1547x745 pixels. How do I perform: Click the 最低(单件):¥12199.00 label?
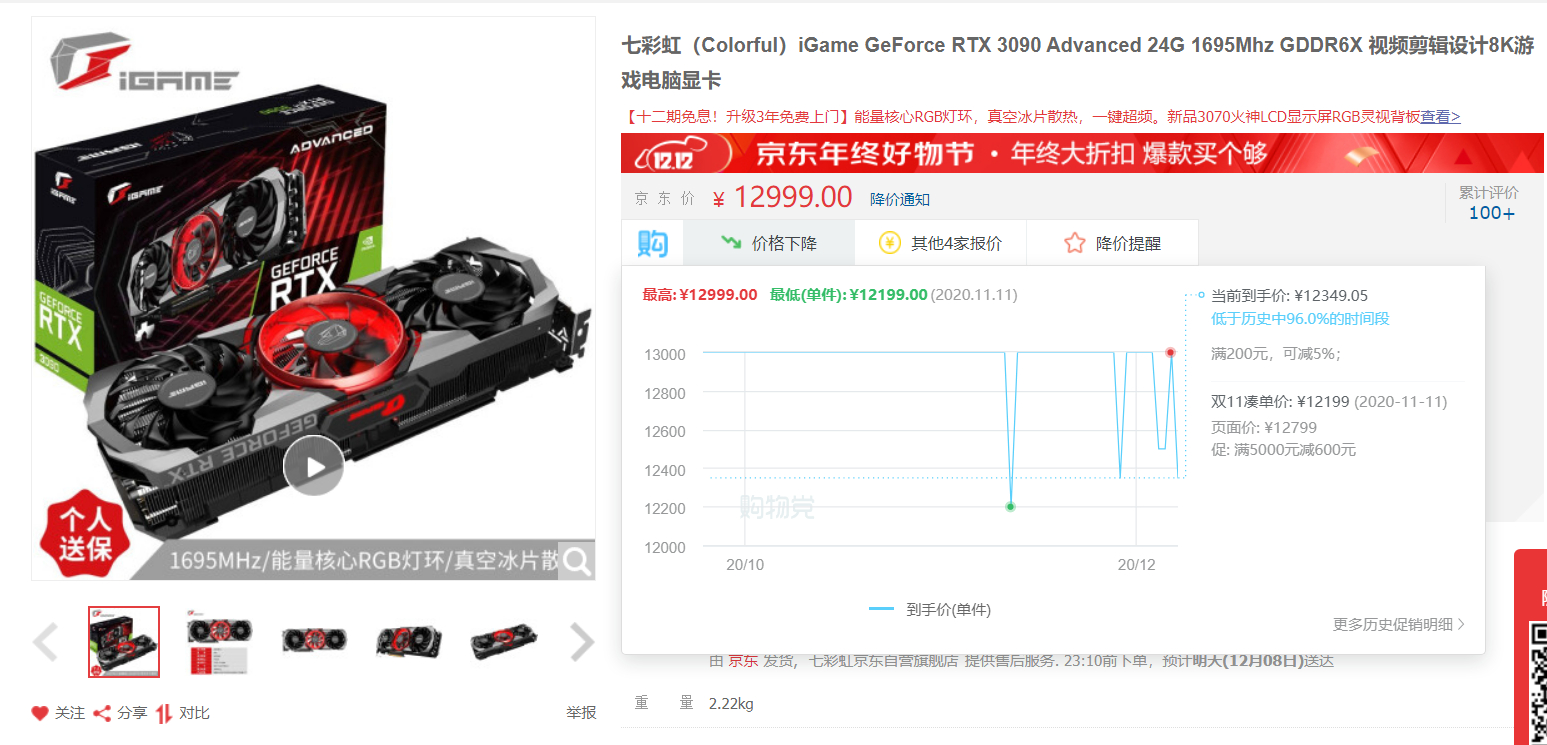pos(848,295)
